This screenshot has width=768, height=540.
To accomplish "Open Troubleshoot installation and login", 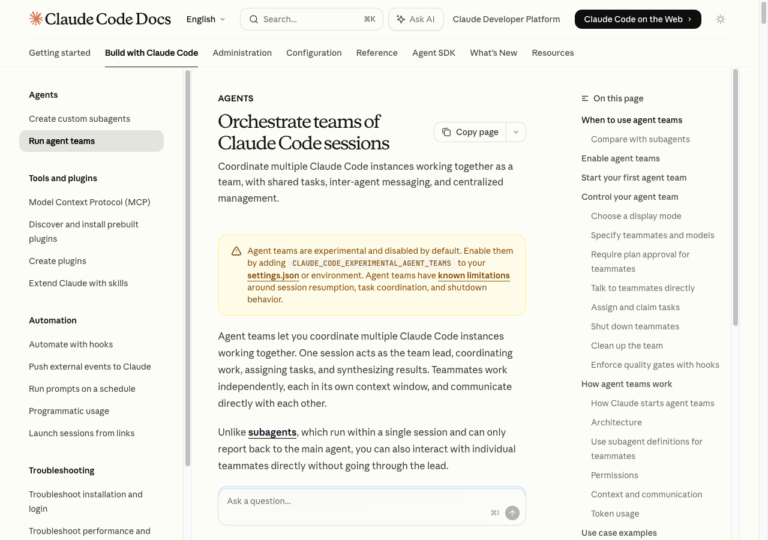I will click(85, 501).
